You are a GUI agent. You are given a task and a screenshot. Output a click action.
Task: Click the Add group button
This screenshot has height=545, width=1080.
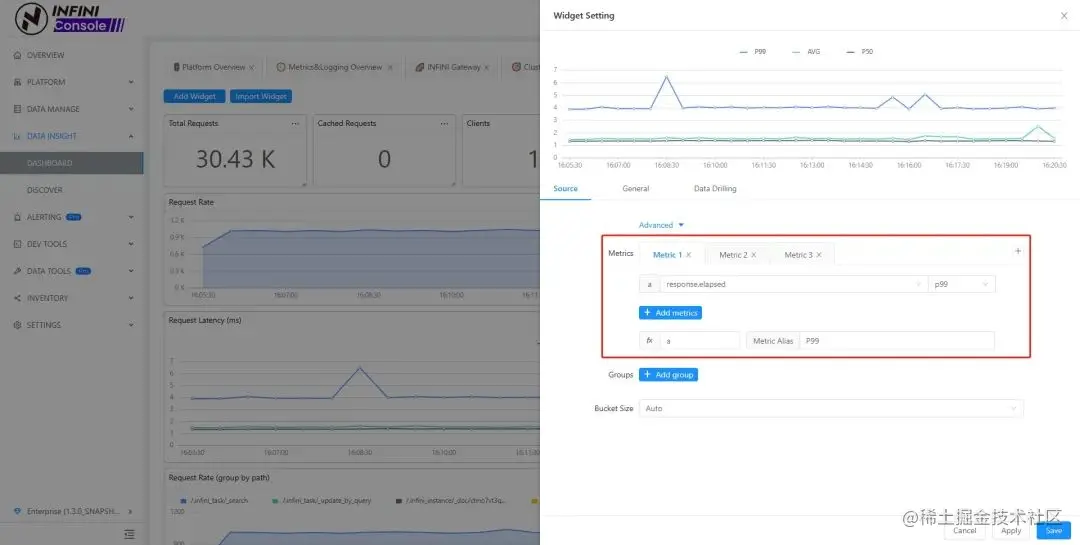click(x=668, y=375)
